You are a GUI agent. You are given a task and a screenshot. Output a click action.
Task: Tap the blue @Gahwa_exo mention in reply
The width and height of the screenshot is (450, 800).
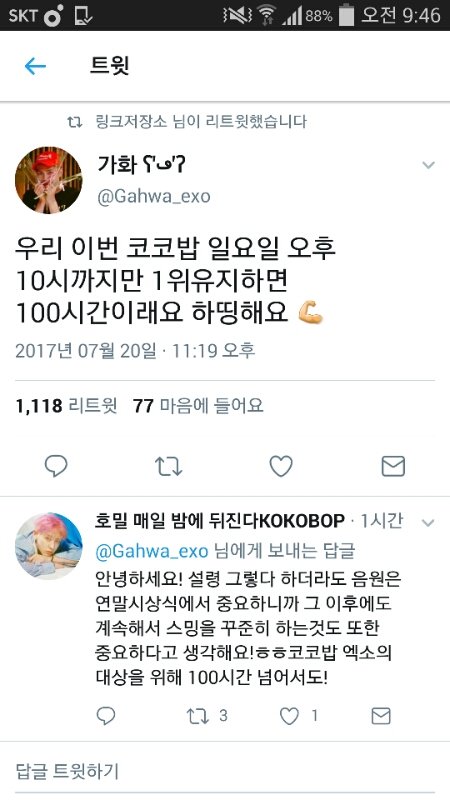pyautogui.click(x=152, y=552)
